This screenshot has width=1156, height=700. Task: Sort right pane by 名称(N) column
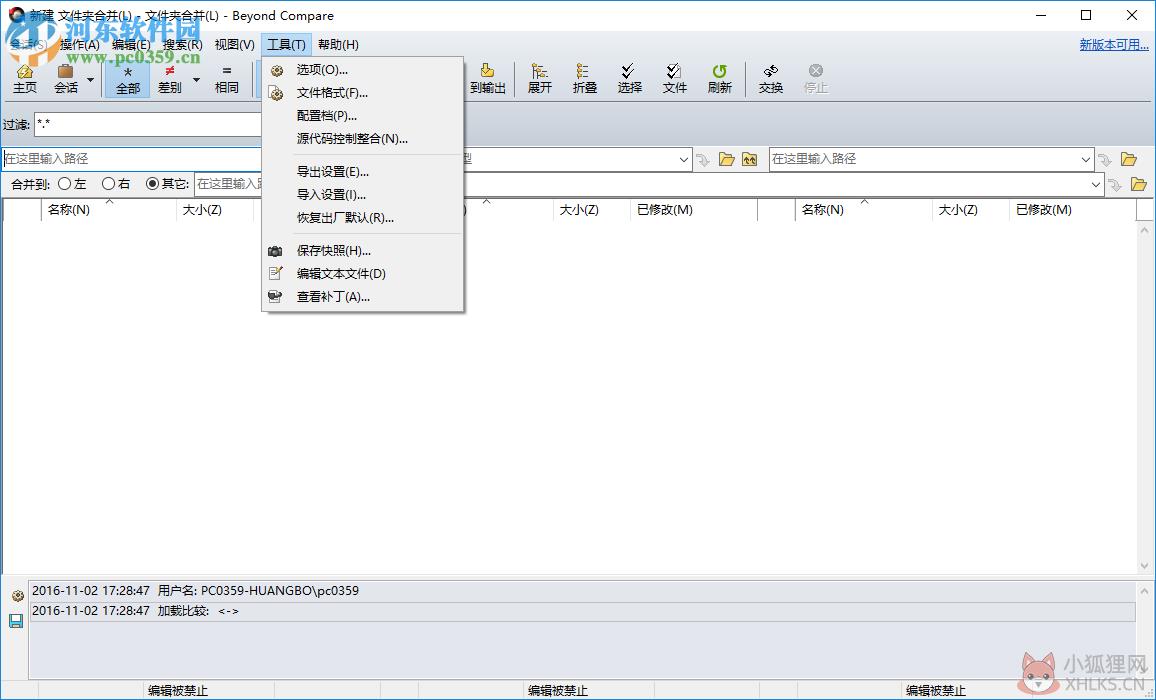coord(863,209)
